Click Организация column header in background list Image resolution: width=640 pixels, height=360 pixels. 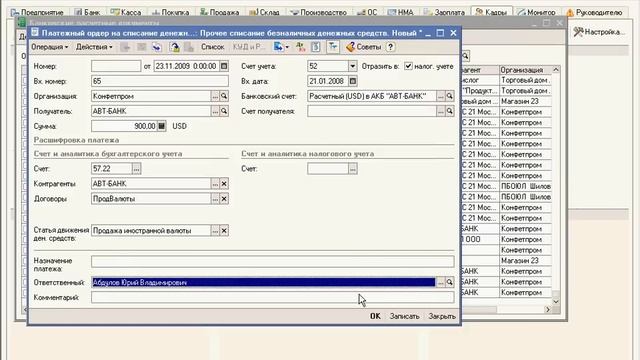525,70
